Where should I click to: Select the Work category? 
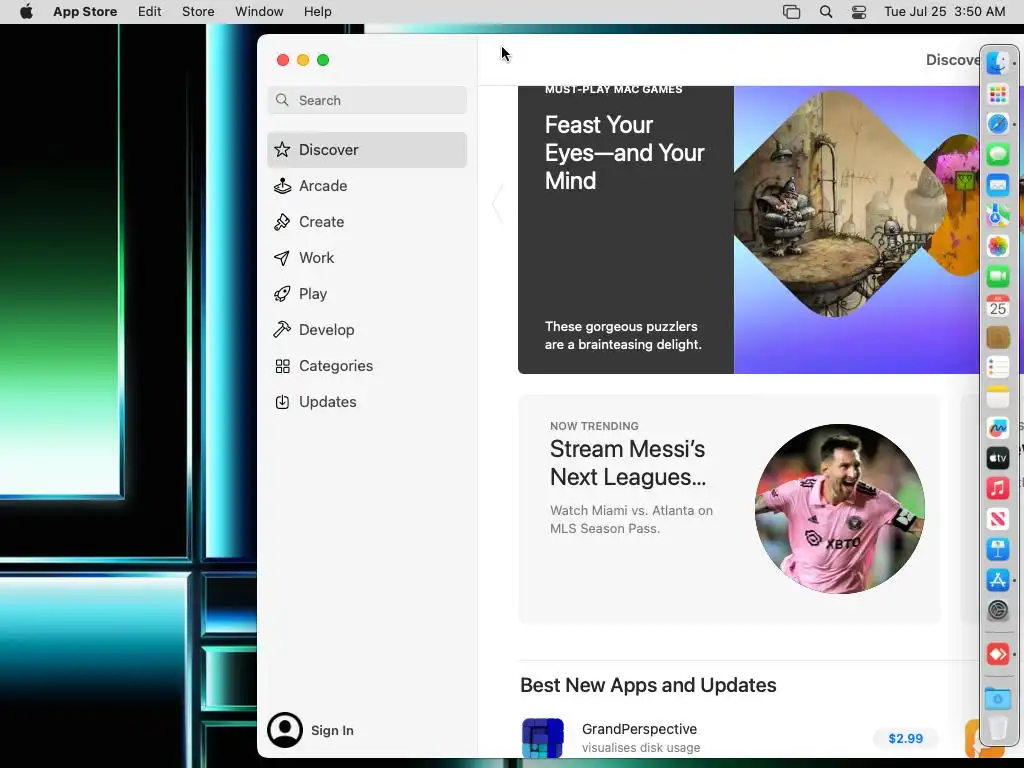tap(367, 257)
